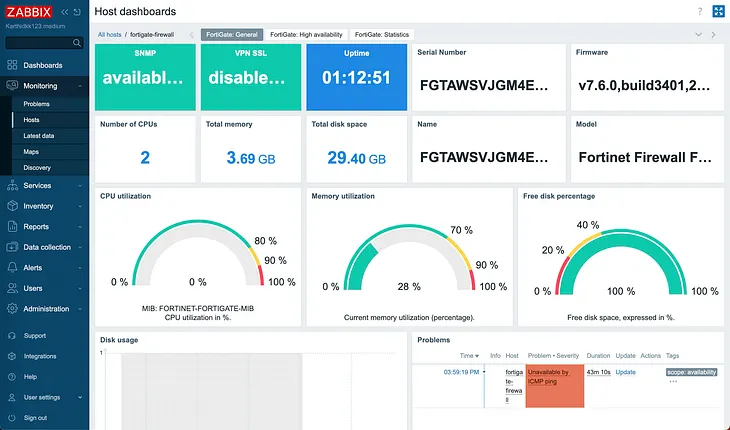Expand the Users menu chevron
Image resolution: width=730 pixels, height=430 pixels.
point(80,288)
